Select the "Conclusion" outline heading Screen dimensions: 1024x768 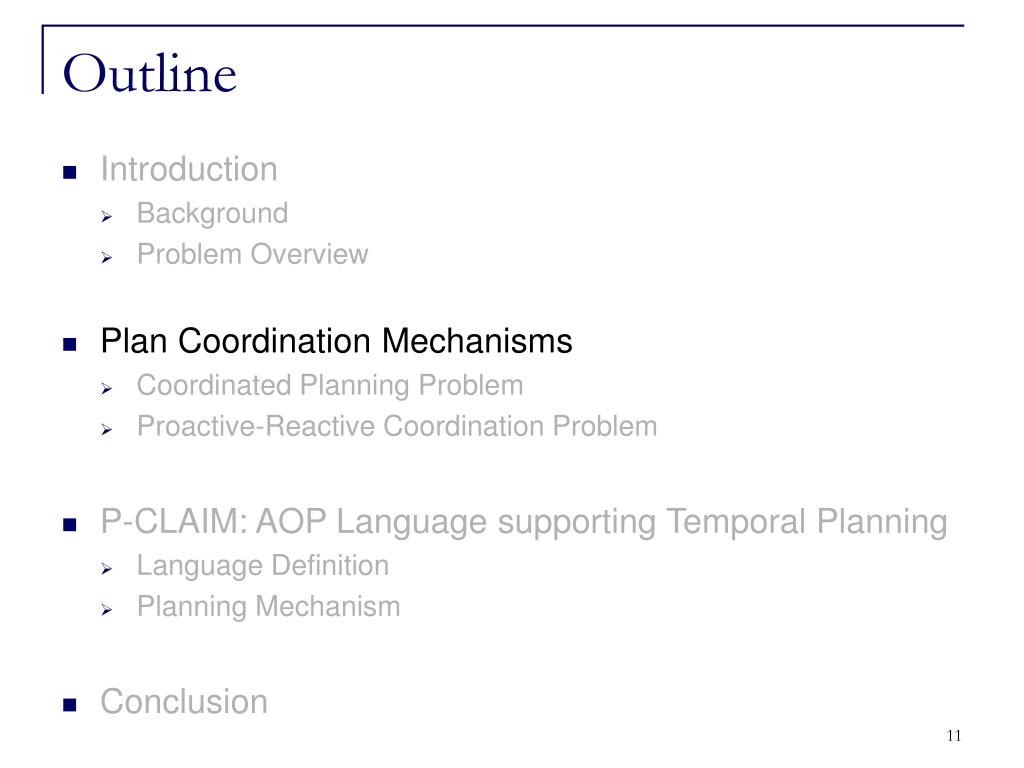click(184, 701)
